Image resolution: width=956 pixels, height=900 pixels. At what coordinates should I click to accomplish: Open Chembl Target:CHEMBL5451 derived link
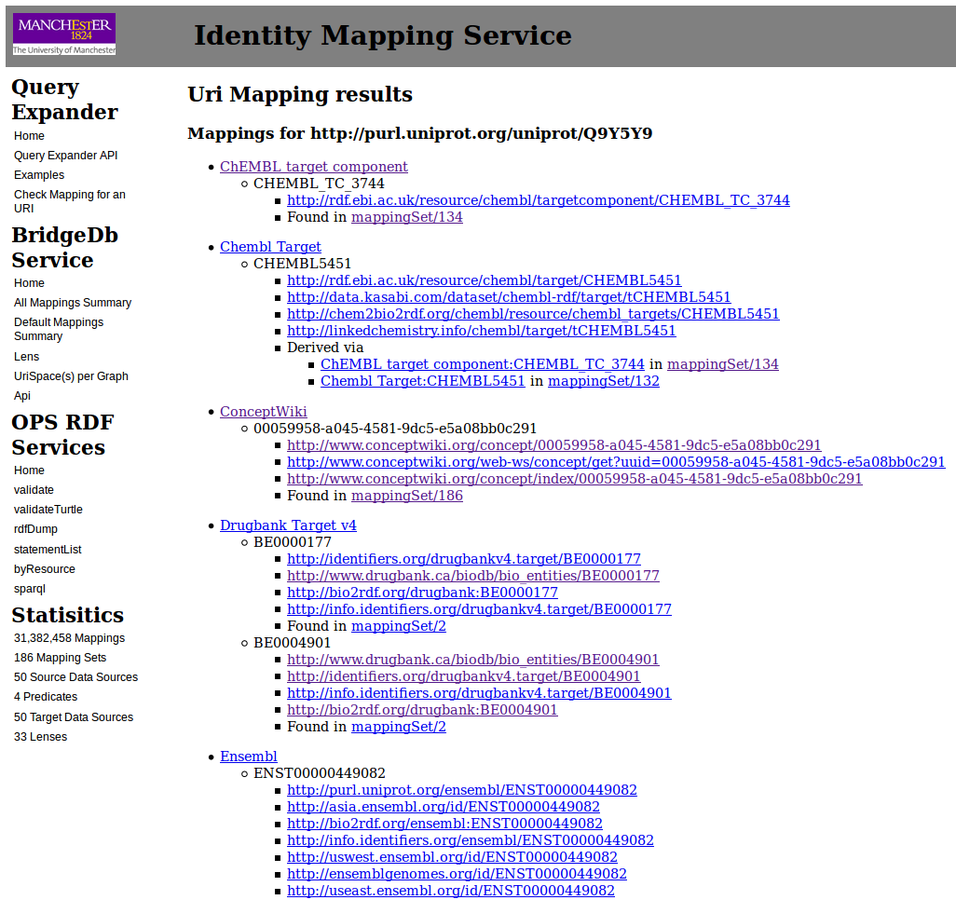(423, 380)
